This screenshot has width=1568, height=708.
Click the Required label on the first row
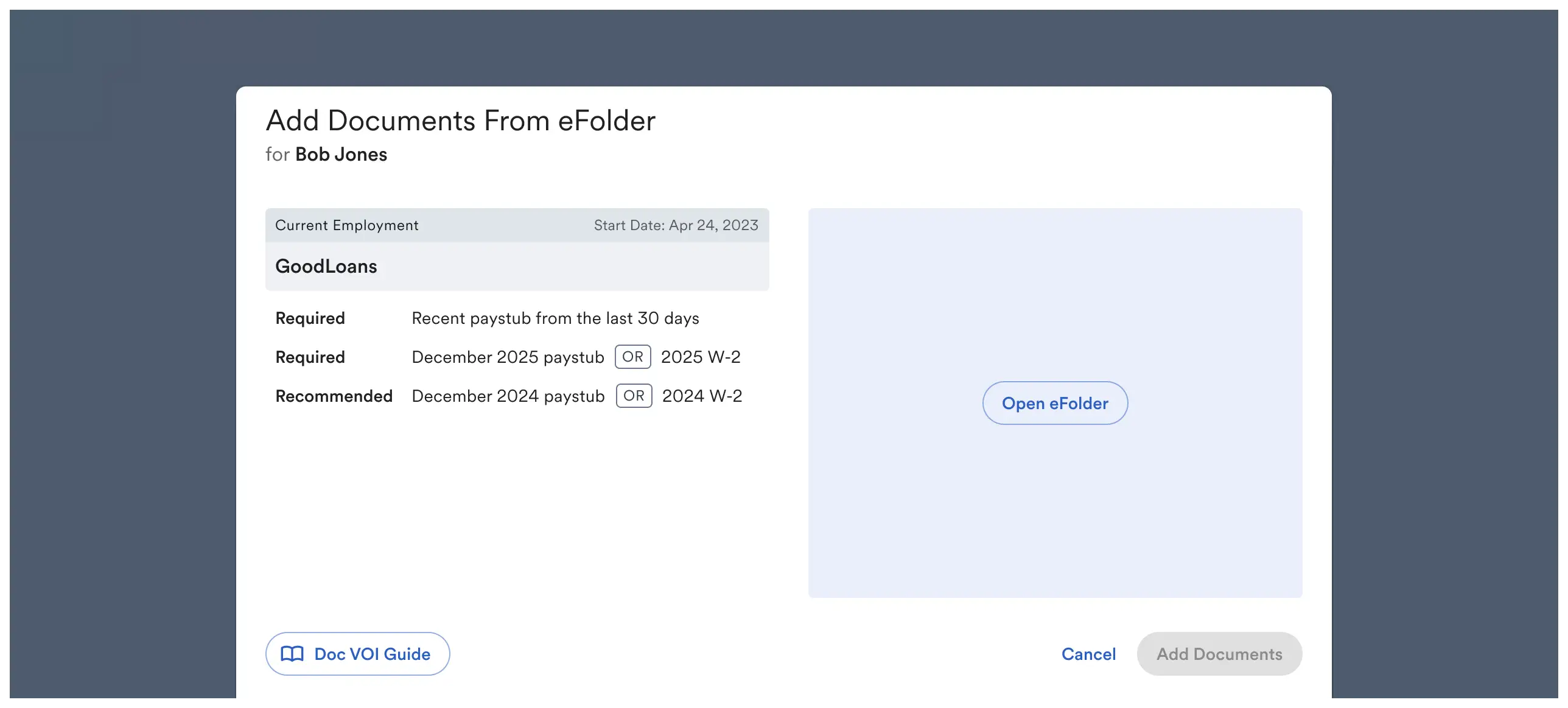coord(310,318)
